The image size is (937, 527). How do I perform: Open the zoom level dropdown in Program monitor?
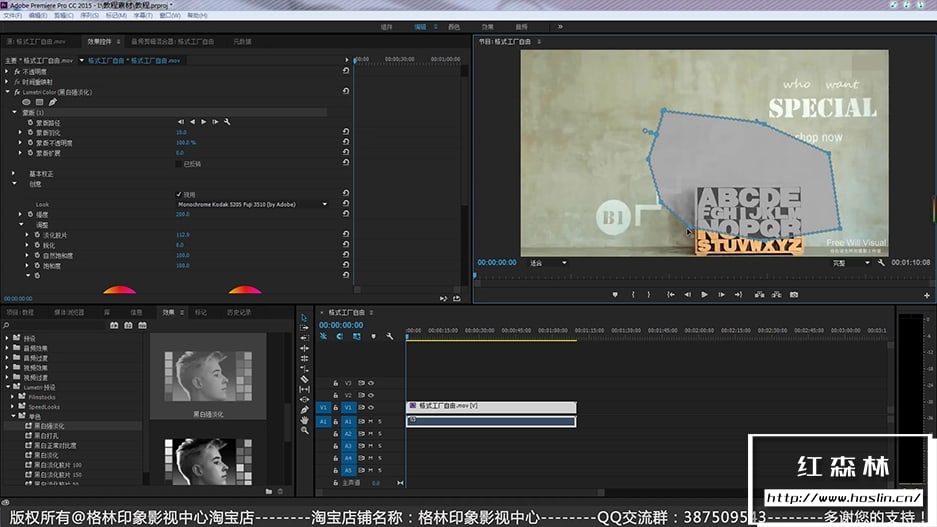548,263
